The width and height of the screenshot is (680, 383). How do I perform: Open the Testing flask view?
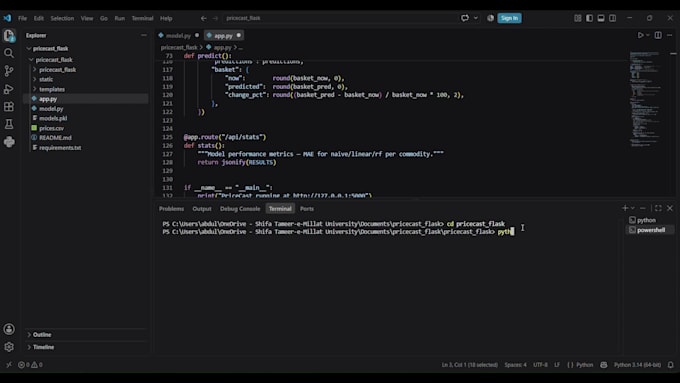click(9, 124)
